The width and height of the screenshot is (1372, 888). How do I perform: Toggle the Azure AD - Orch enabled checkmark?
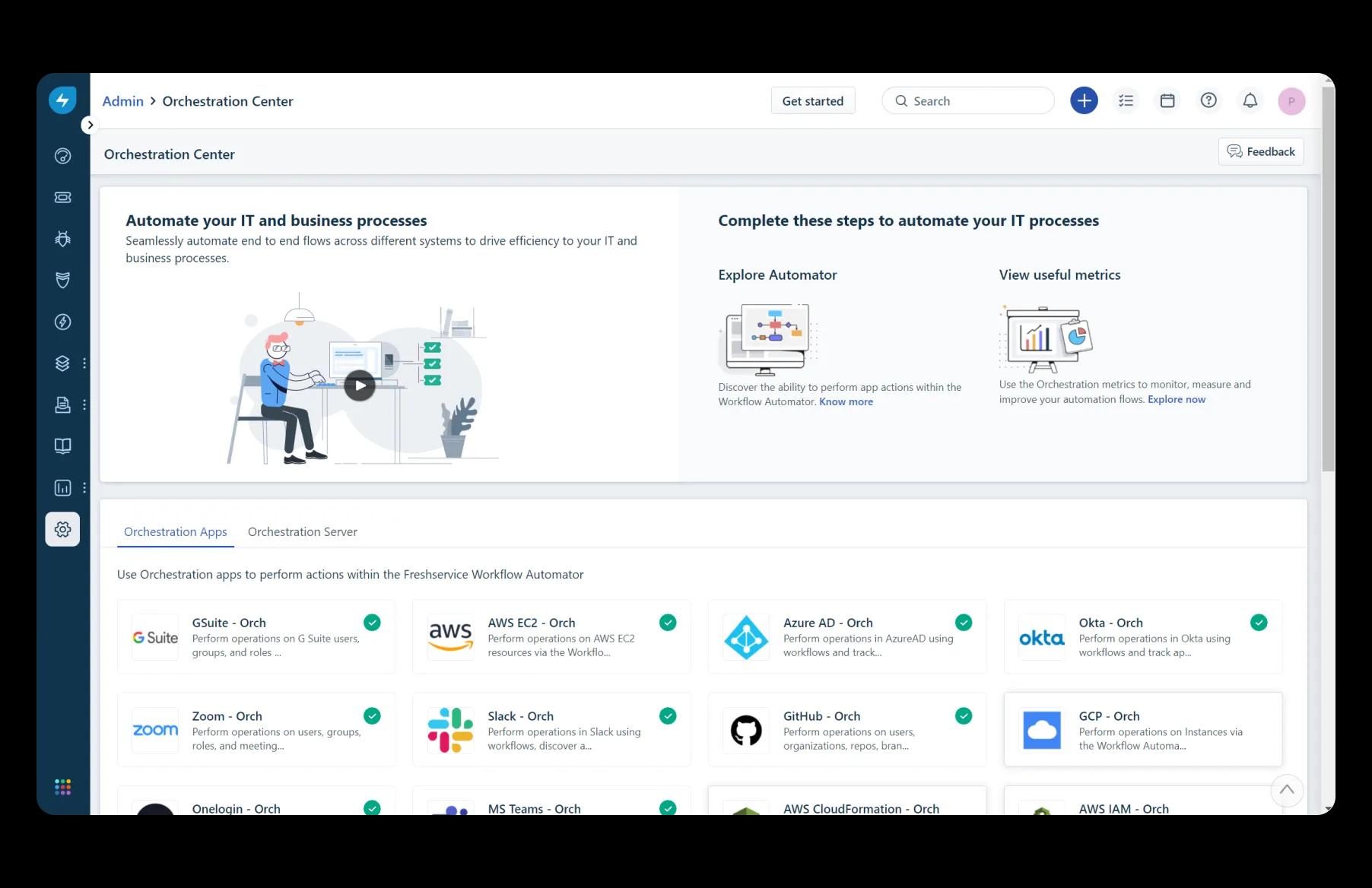(964, 623)
